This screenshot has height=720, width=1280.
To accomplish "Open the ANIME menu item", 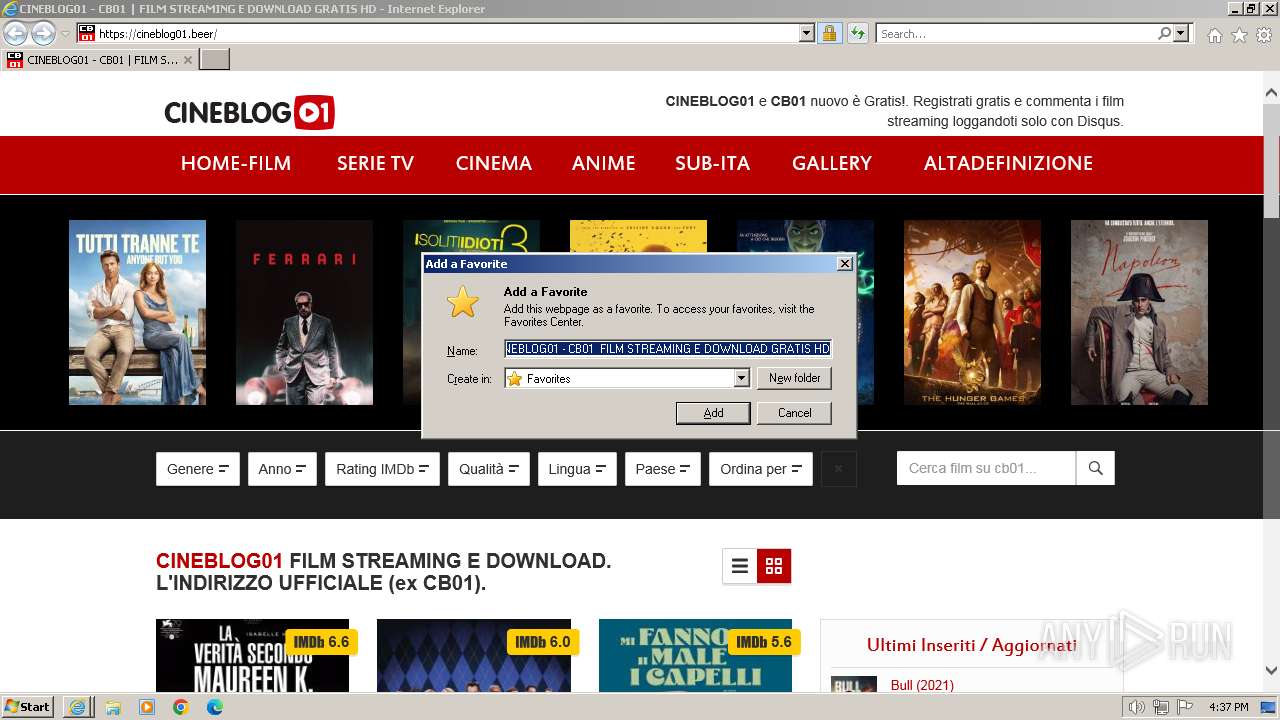I will pyautogui.click(x=604, y=163).
